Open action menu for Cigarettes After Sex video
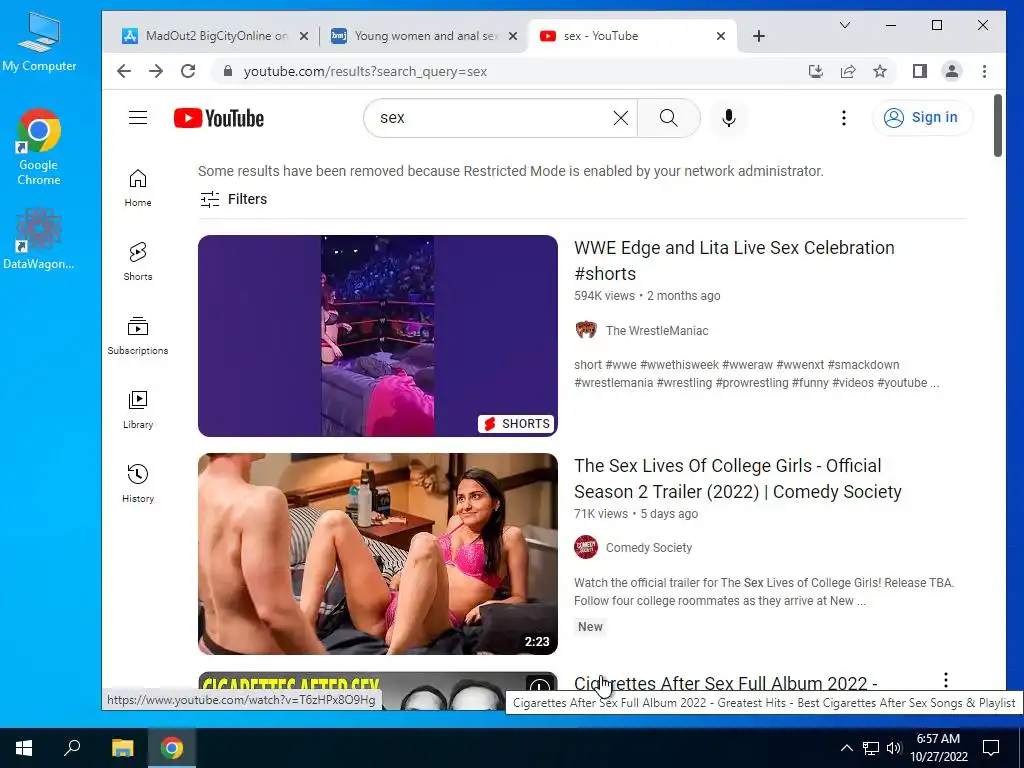1024x768 pixels. (946, 680)
